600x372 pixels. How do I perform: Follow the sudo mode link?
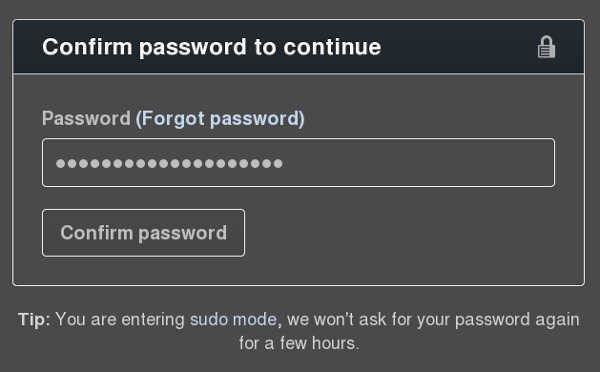click(233, 320)
